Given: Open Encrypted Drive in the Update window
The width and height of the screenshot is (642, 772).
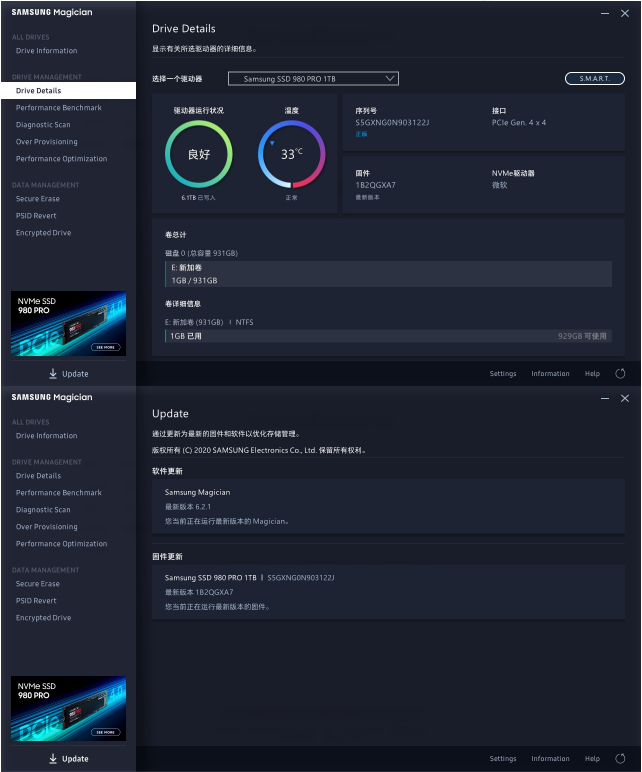Looking at the screenshot, I should coord(43,618).
